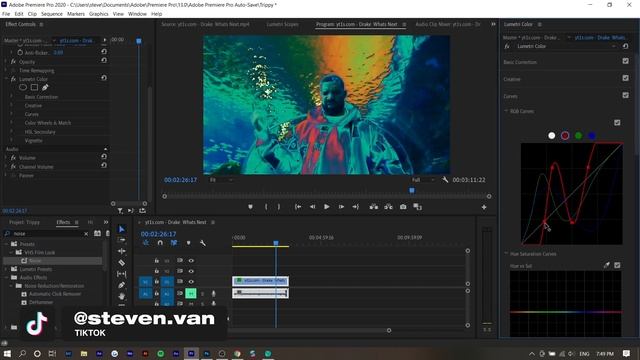Open Full playback resolution dropdown
Image resolution: width=640 pixels, height=360 pixels.
423,180
